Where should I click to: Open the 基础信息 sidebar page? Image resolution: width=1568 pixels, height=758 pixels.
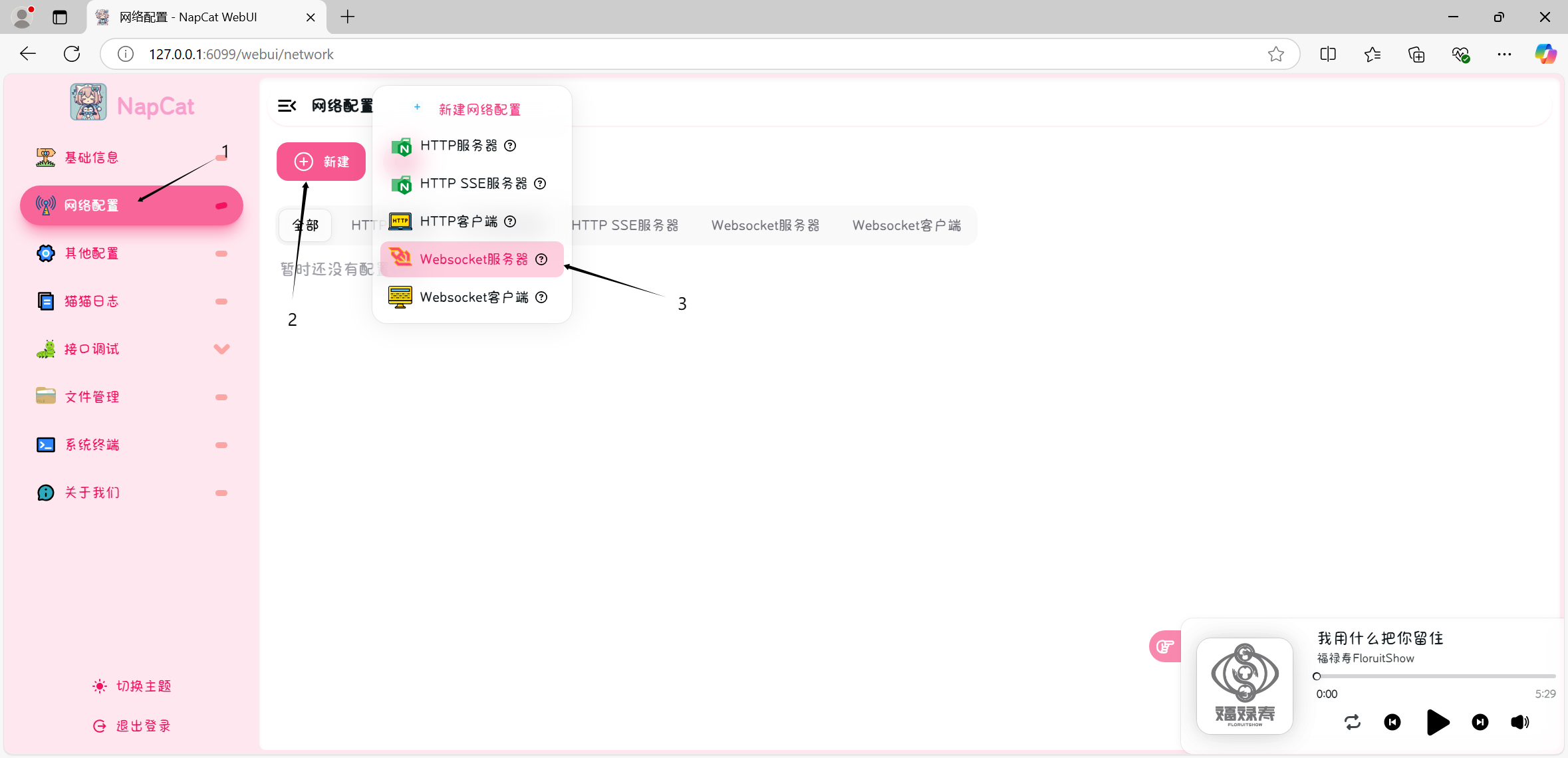click(131, 158)
